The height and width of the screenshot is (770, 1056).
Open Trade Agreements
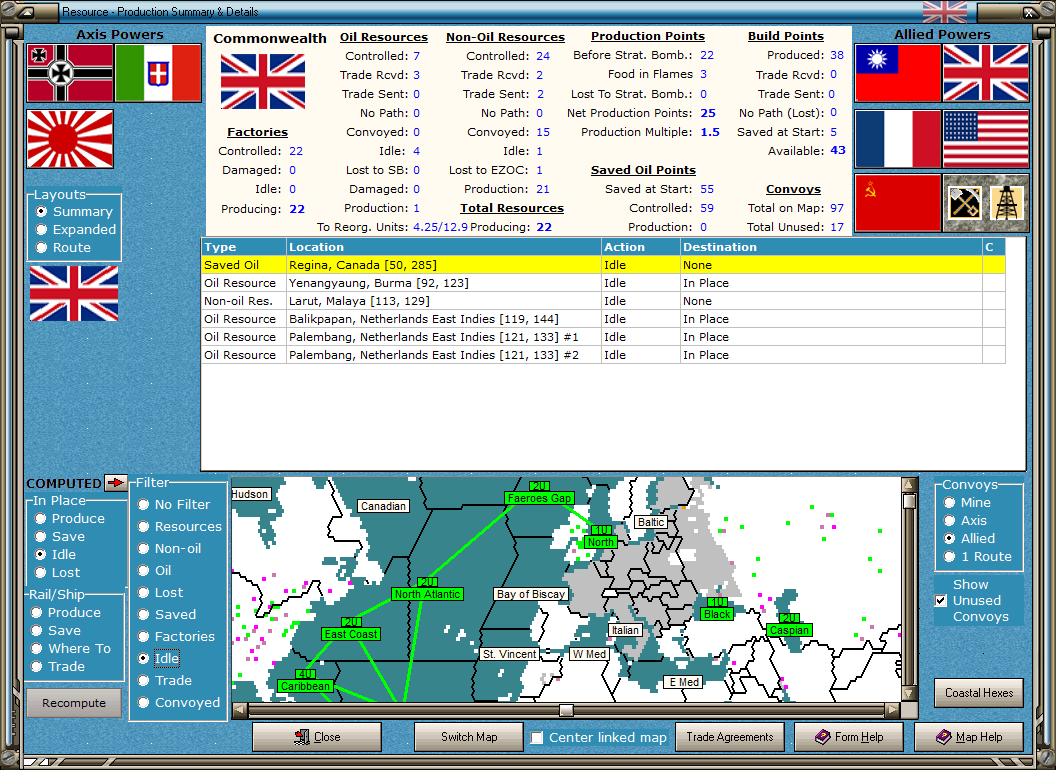point(729,736)
